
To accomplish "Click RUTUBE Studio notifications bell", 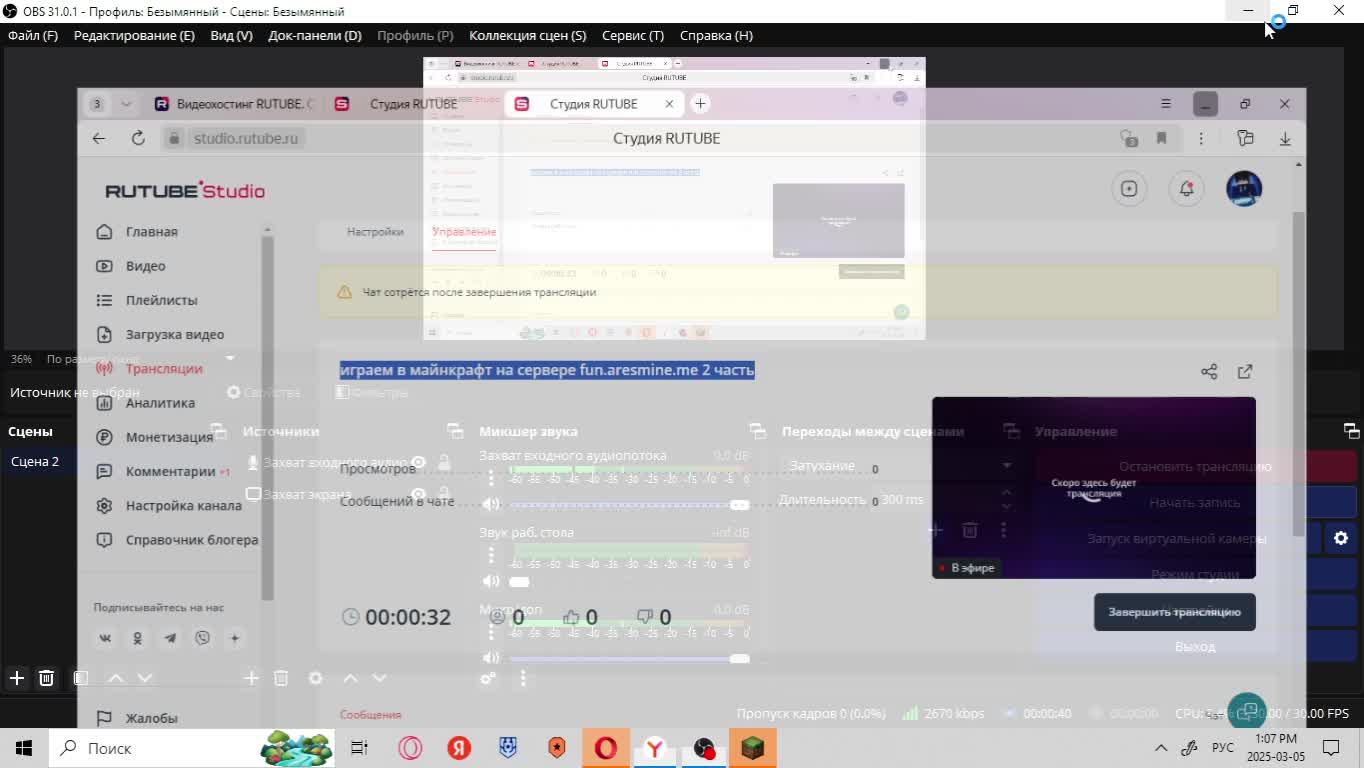I will [x=1186, y=188].
